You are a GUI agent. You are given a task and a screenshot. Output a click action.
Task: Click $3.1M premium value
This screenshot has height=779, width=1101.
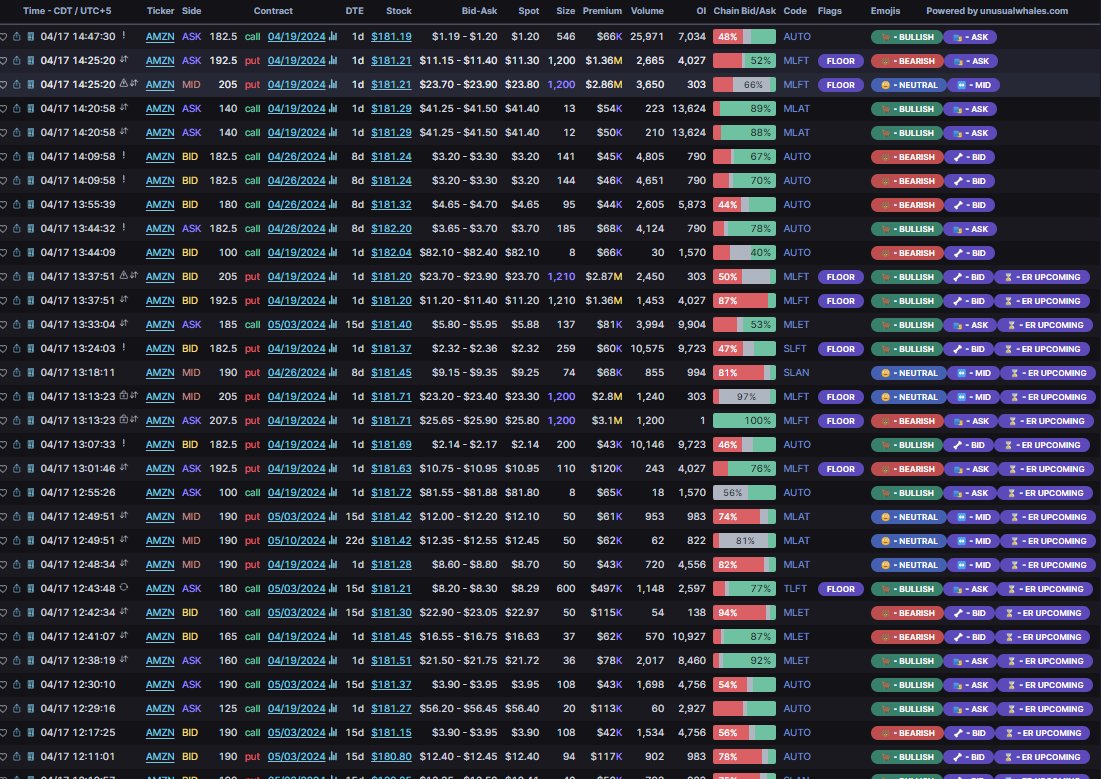[x=607, y=421]
